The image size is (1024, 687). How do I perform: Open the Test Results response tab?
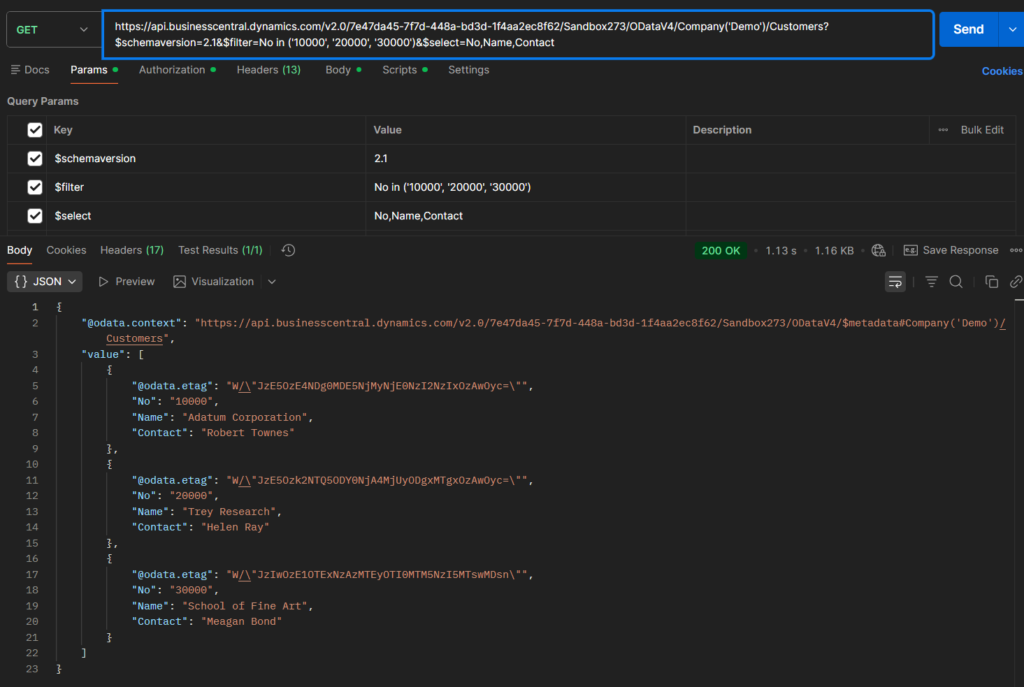point(219,250)
